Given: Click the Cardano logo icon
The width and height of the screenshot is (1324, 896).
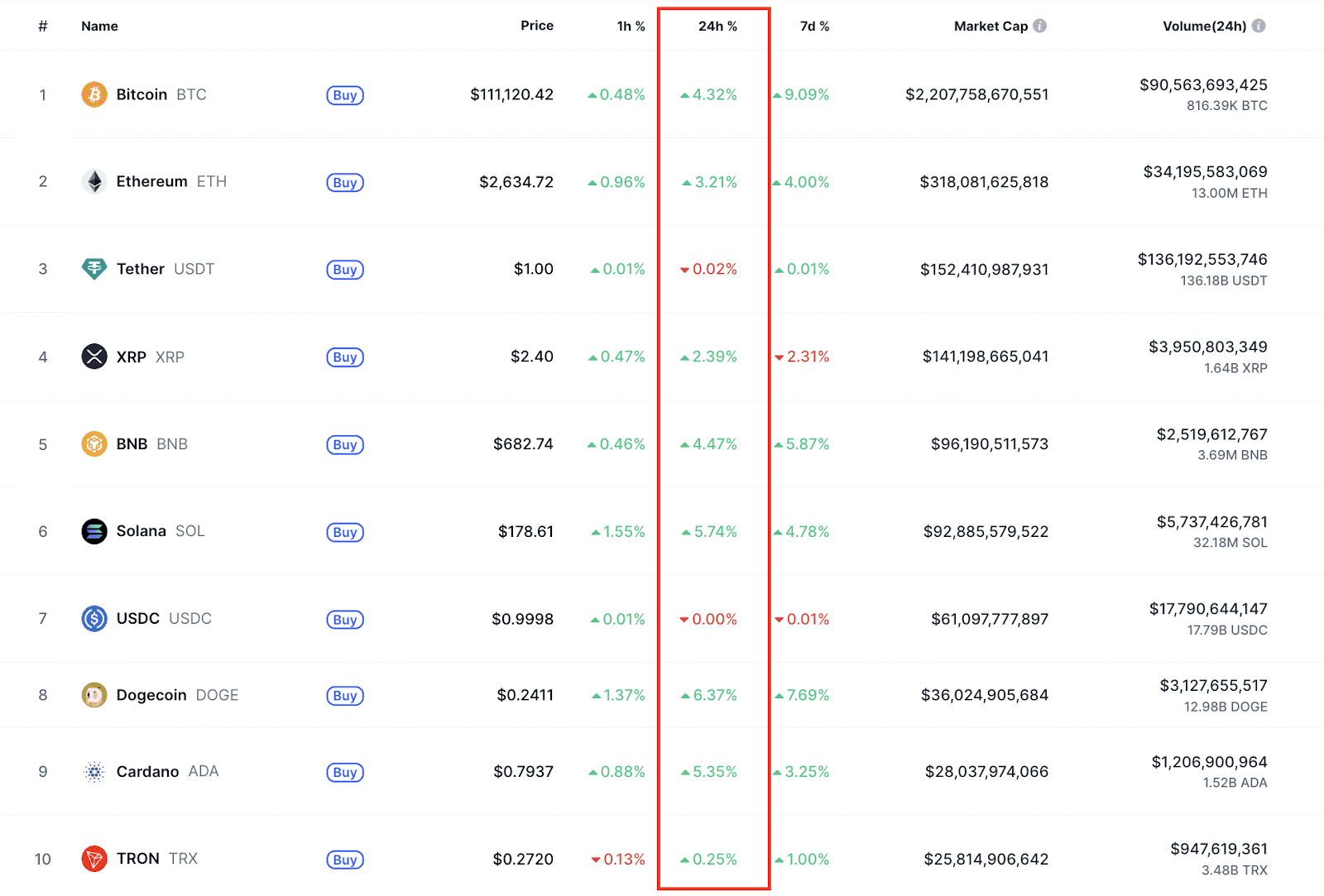Looking at the screenshot, I should (94, 772).
